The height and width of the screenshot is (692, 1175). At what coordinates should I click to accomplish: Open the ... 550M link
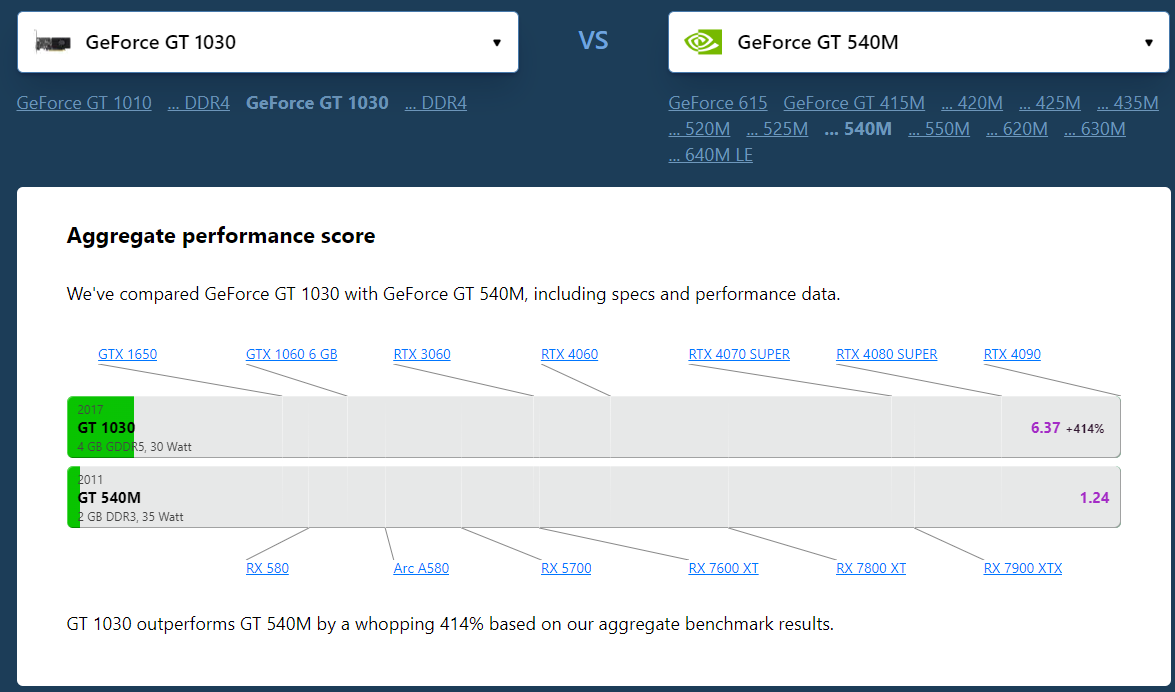click(x=939, y=129)
